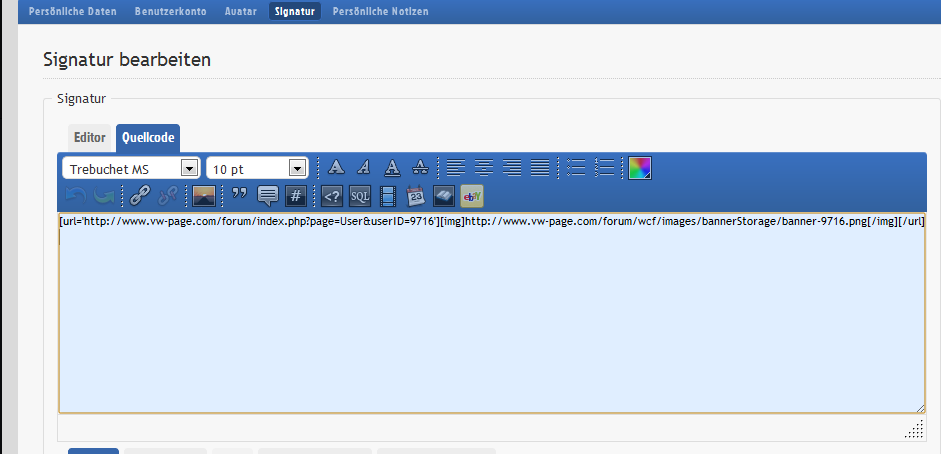The height and width of the screenshot is (454, 941).
Task: Justify the text alignment
Action: (x=540, y=168)
